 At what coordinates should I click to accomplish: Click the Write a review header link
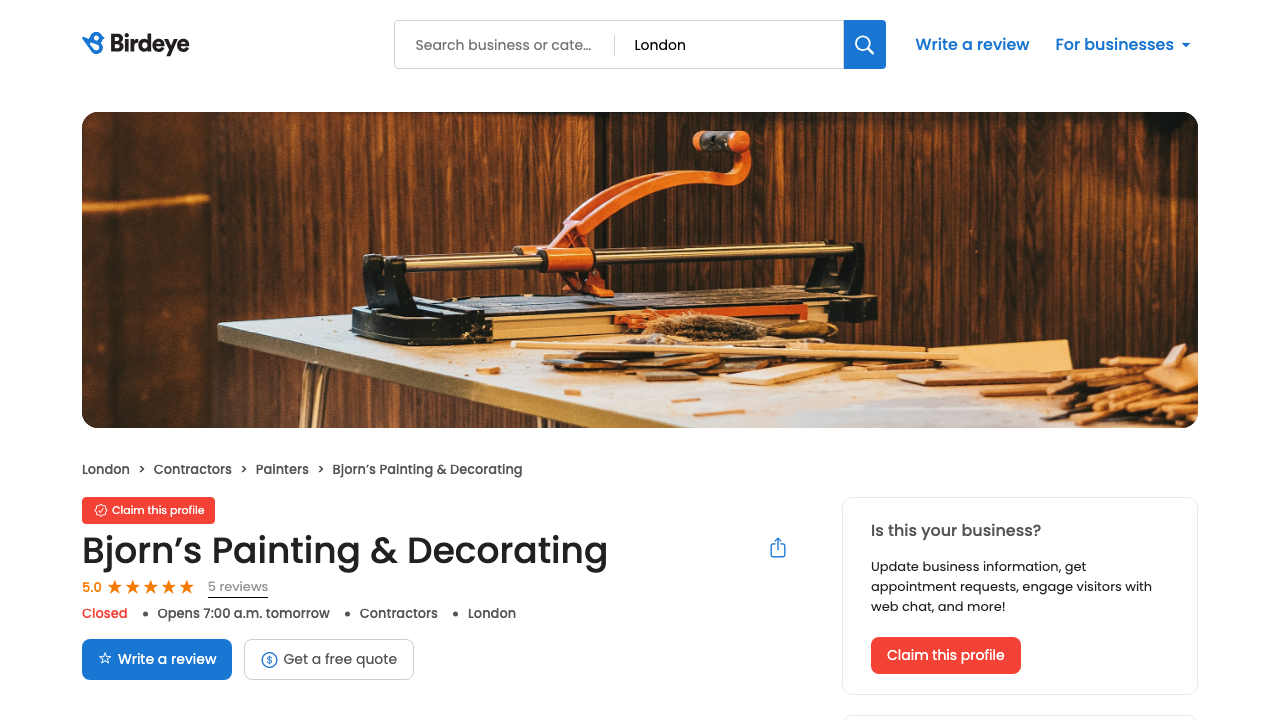[972, 44]
